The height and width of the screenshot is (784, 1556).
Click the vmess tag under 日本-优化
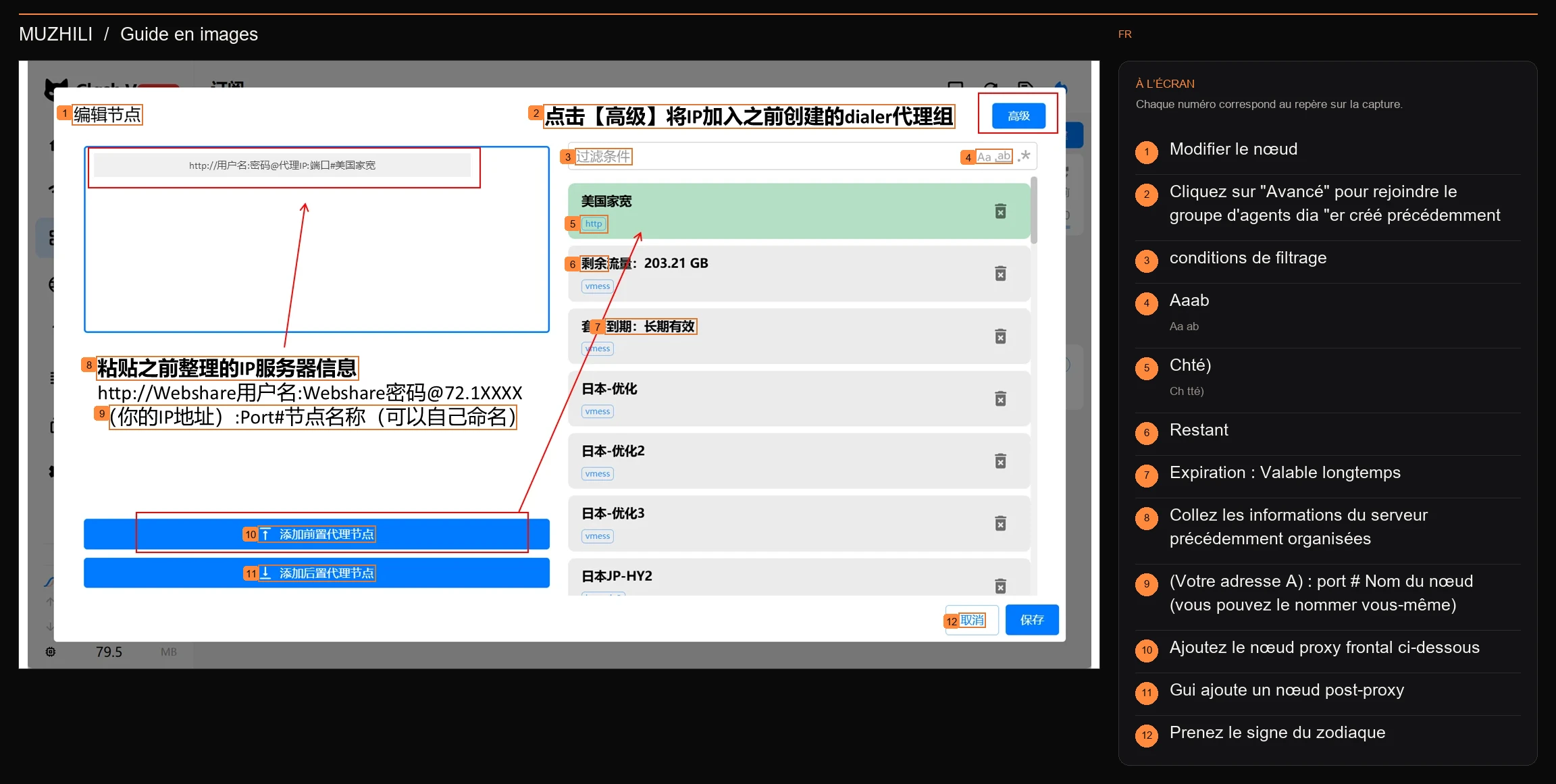[598, 411]
